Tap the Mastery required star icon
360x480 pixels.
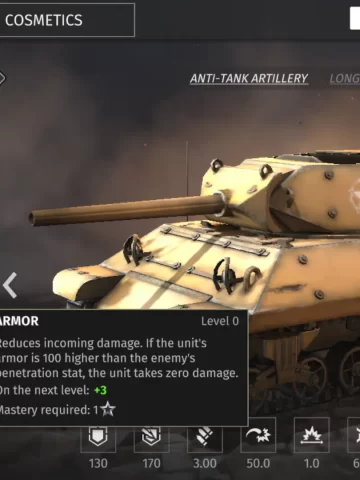[x=108, y=409]
